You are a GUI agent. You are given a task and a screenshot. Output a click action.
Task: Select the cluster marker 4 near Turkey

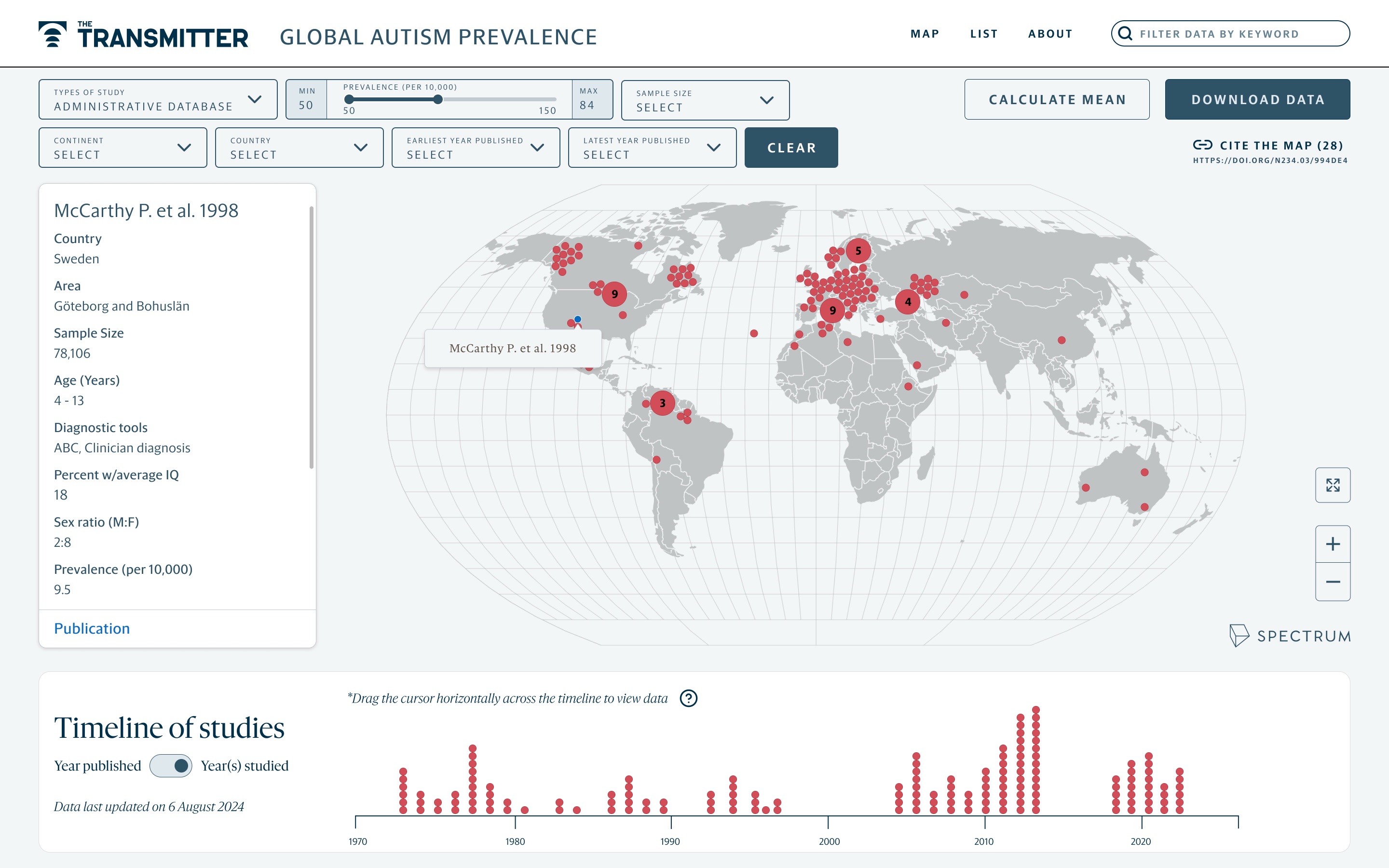tap(908, 301)
